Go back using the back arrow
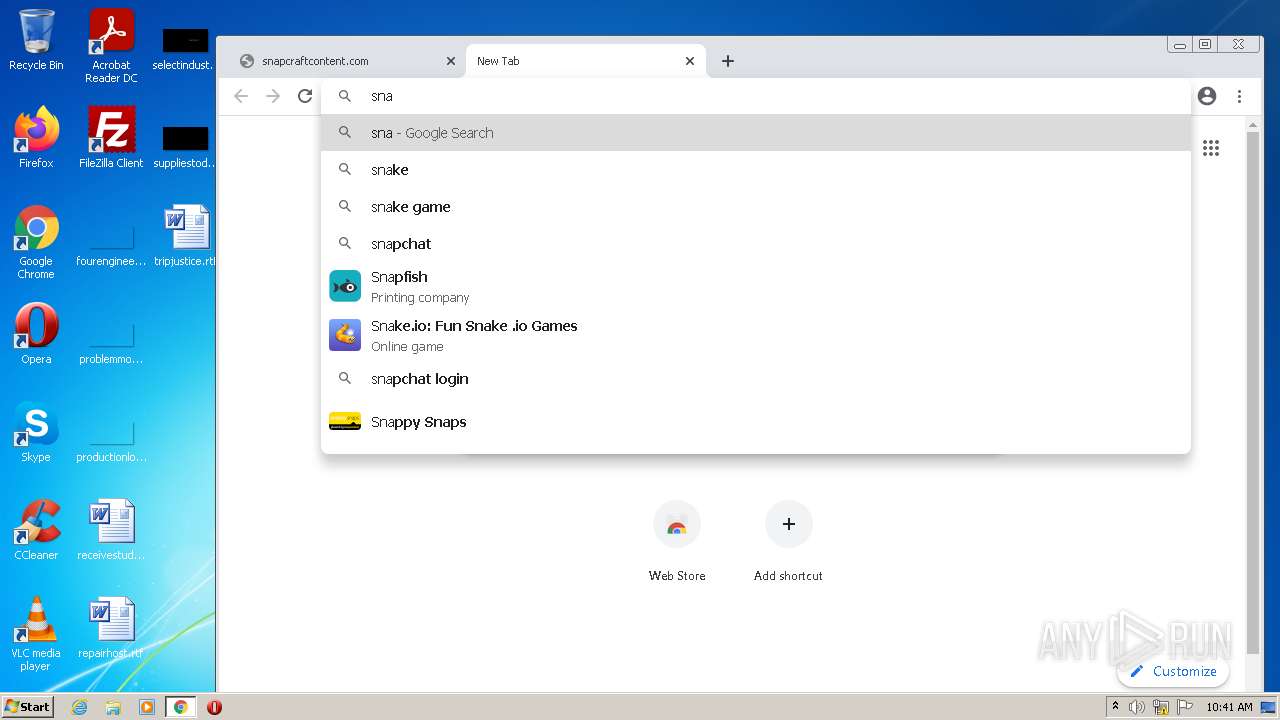The height and width of the screenshot is (720, 1280). [x=241, y=96]
